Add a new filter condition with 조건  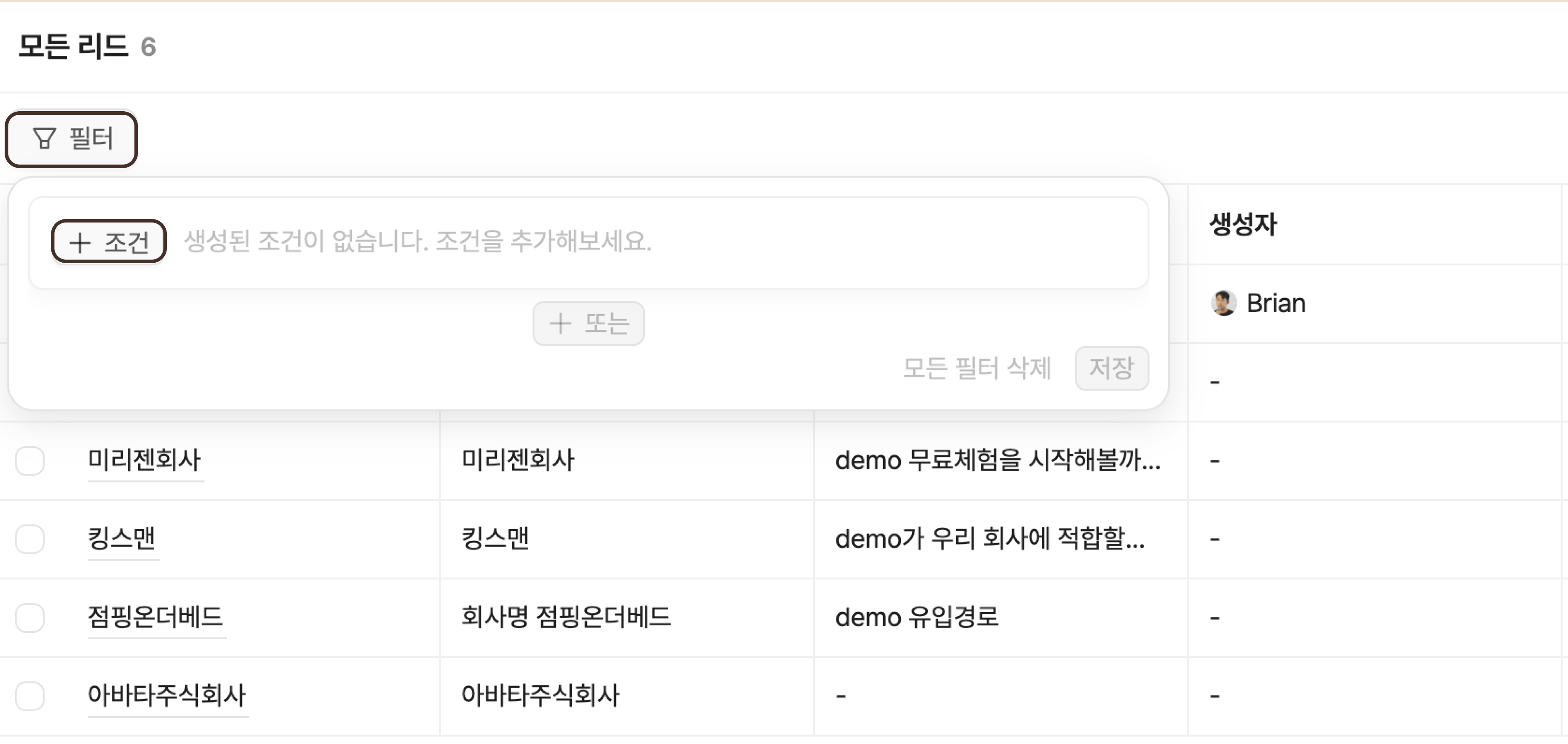109,242
